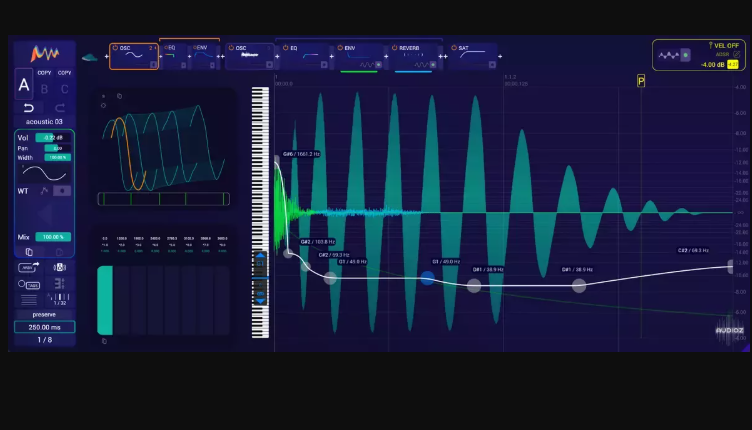Click the colorful waveform logo
This screenshot has width=752, height=430.
(x=45, y=53)
